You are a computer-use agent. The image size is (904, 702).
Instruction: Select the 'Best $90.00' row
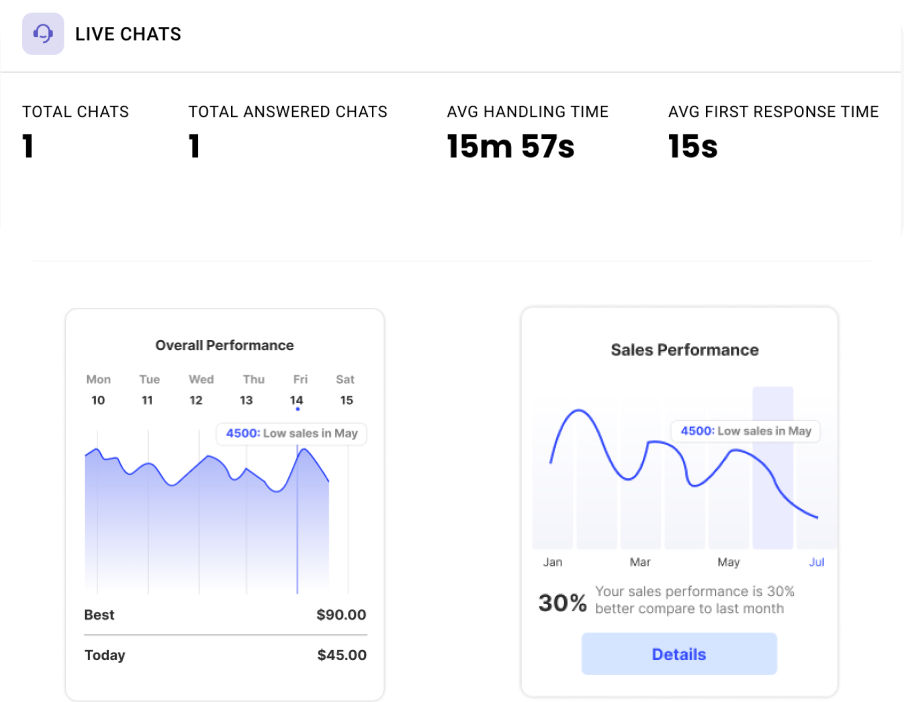225,615
